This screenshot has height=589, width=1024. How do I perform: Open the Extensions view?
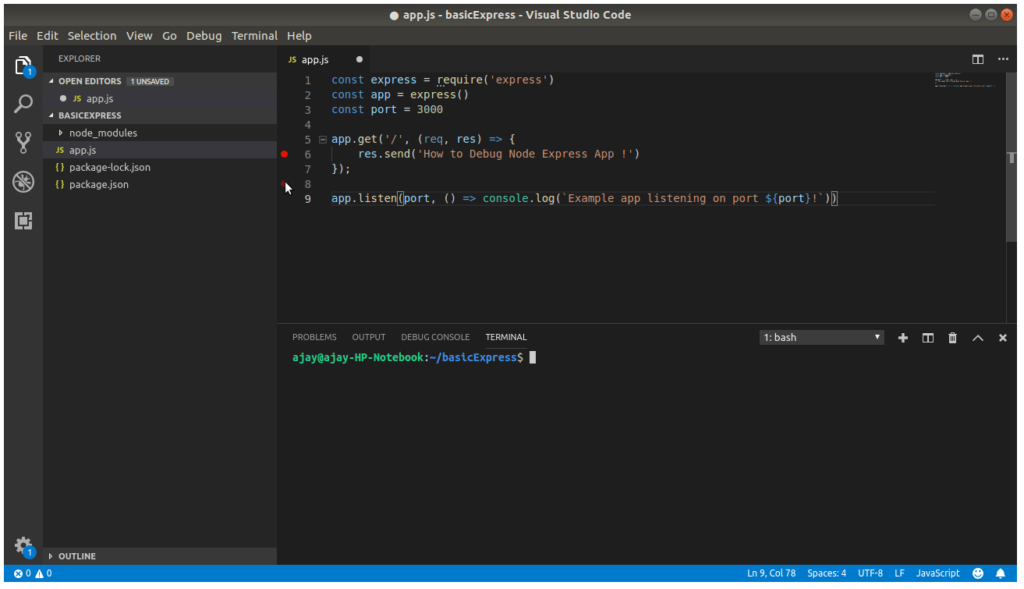tap(24, 221)
